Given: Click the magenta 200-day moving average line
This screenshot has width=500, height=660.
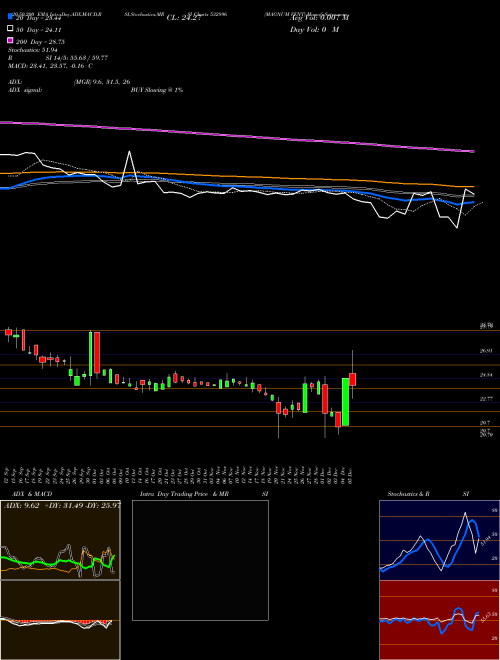Looking at the screenshot, I should (237, 135).
